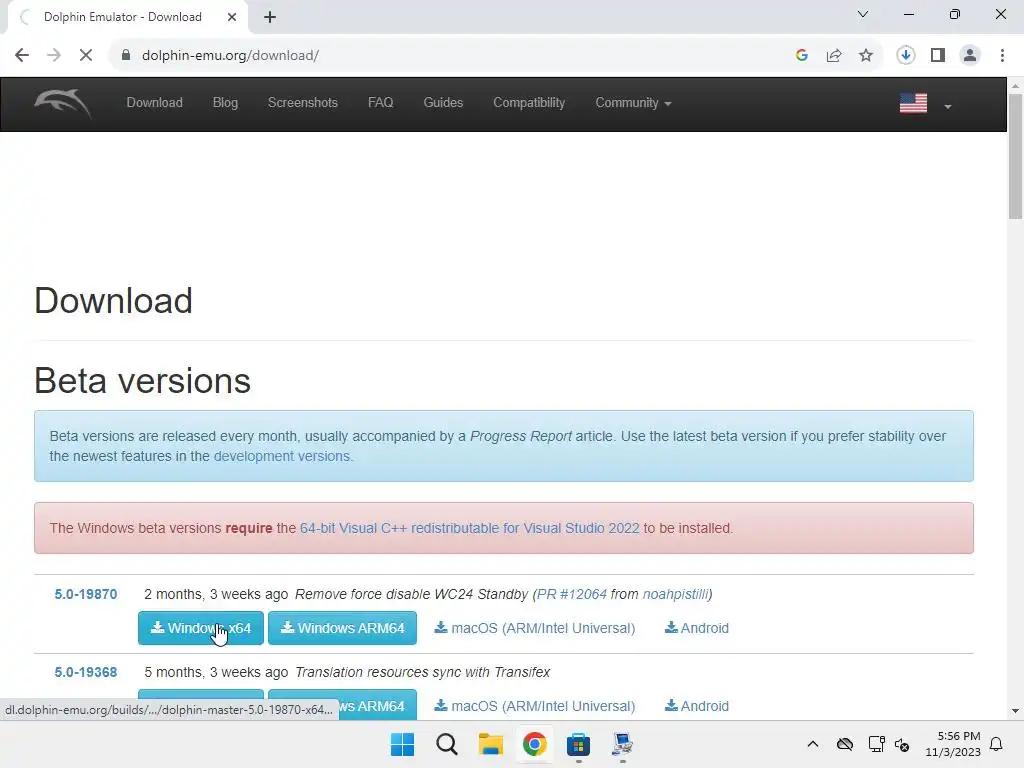1024x768 pixels.
Task: Expand the Community menu
Action: [x=633, y=103]
